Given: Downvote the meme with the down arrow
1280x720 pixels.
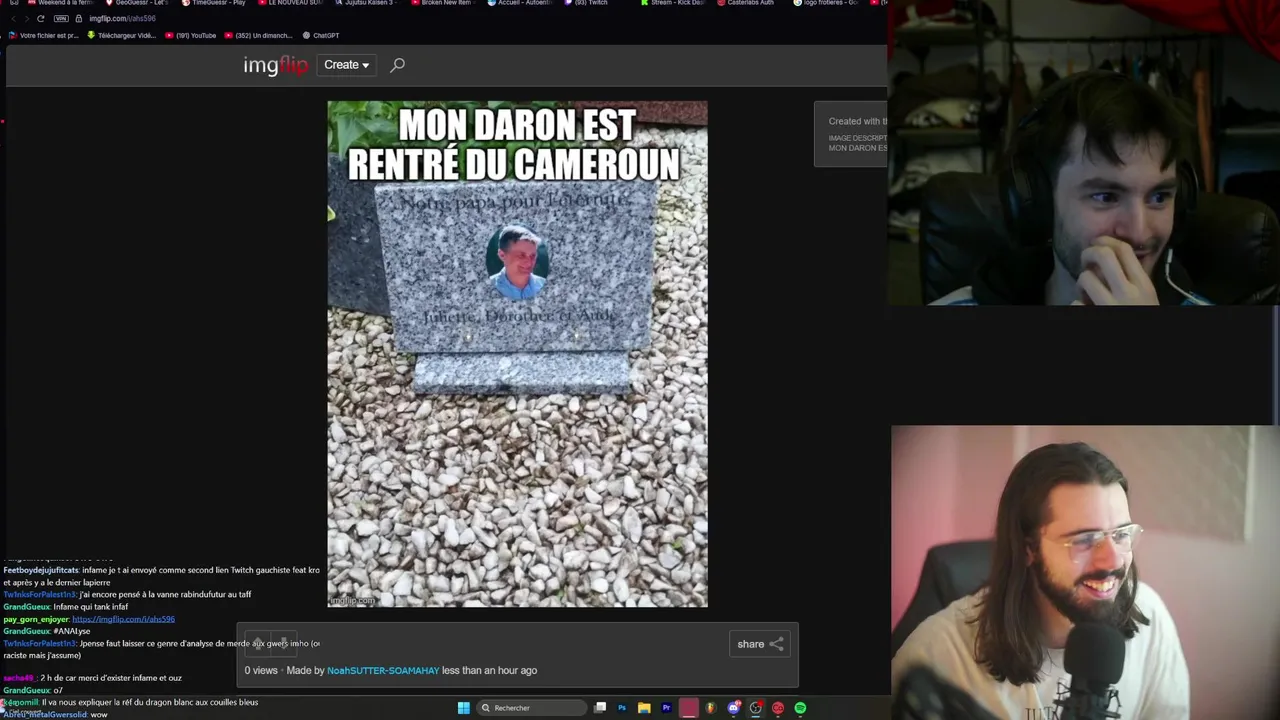Looking at the screenshot, I should point(282,643).
